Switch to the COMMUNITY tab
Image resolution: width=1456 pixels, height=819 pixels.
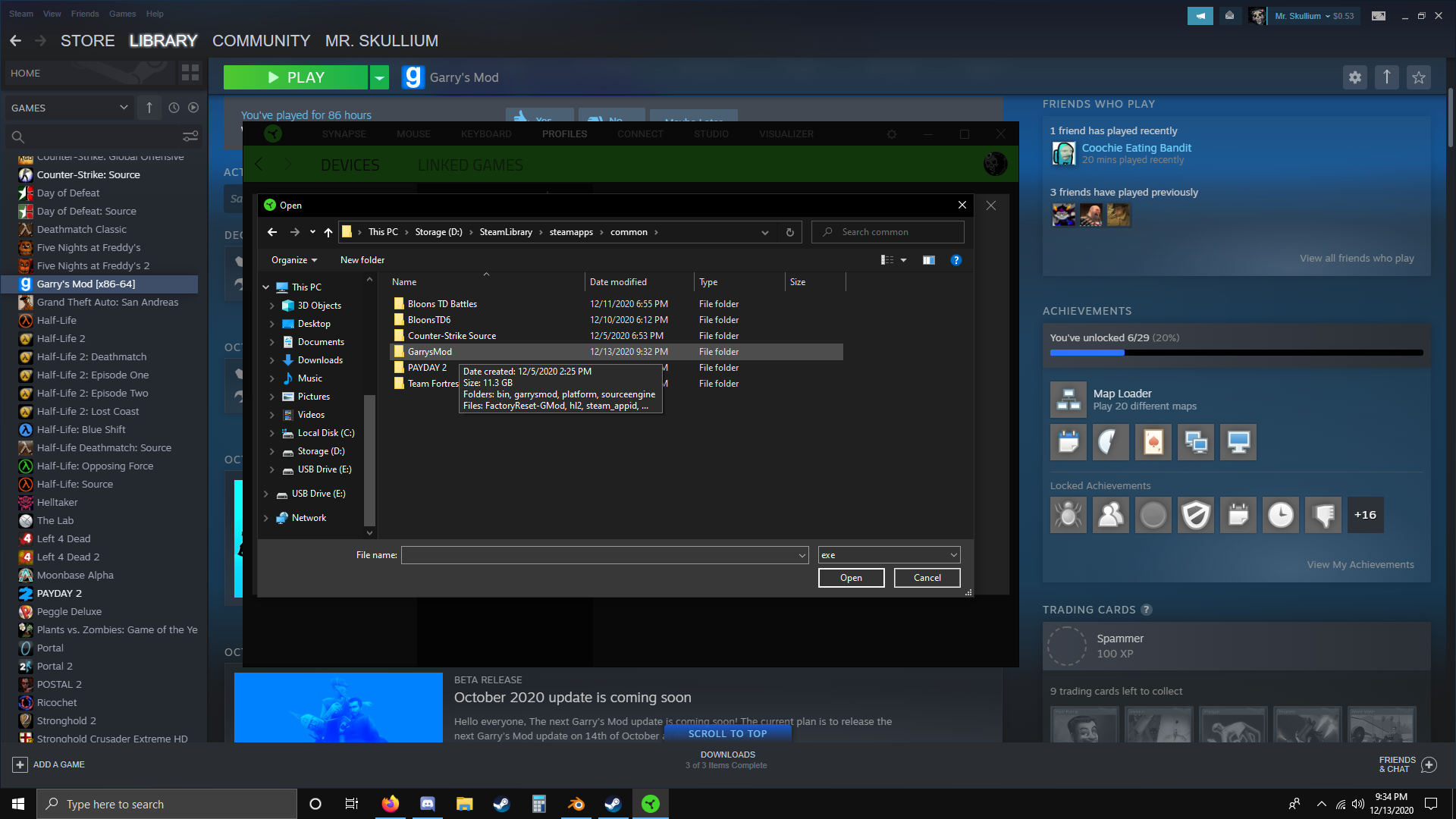click(x=261, y=41)
